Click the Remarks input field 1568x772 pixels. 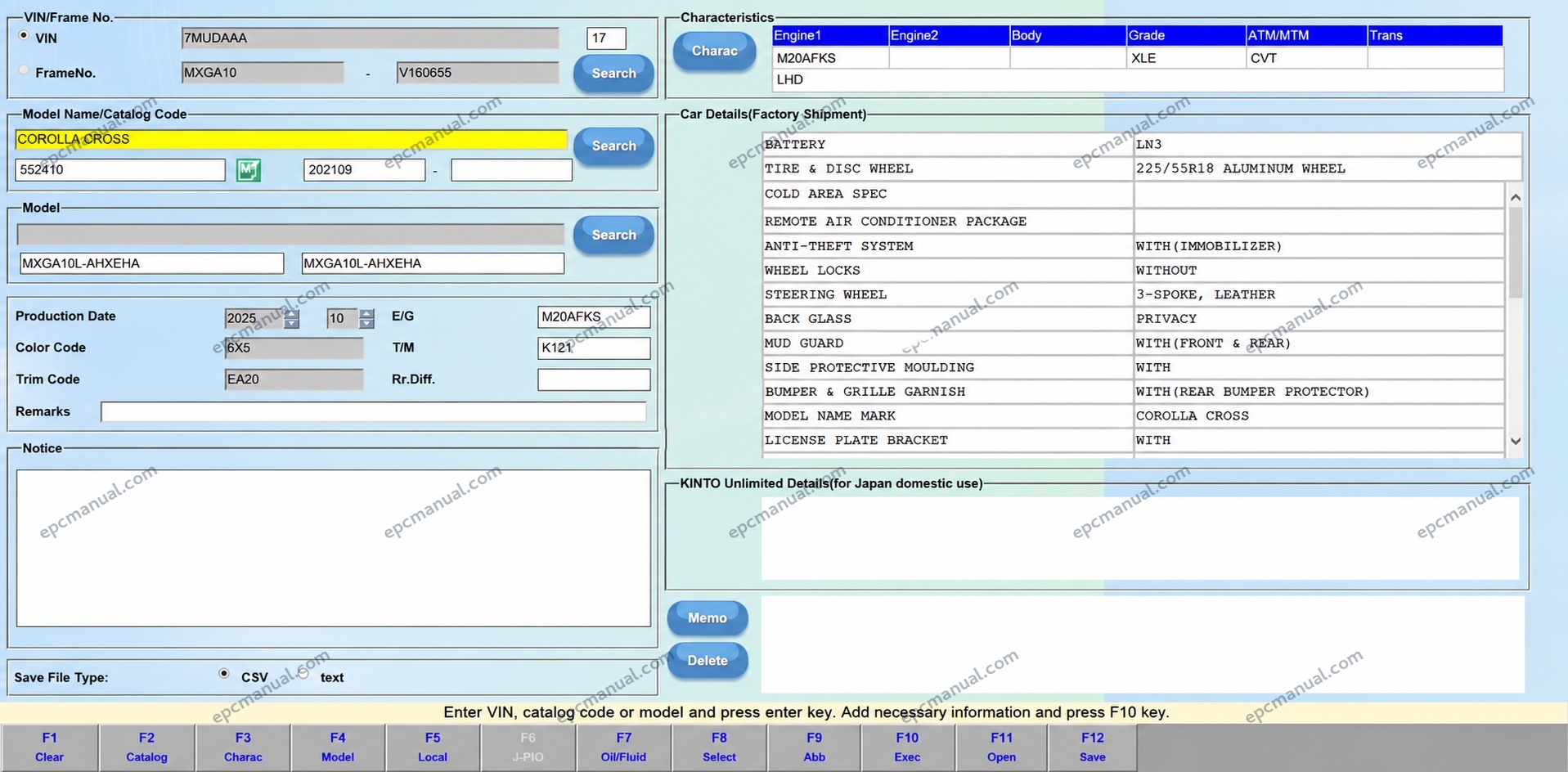pos(373,411)
